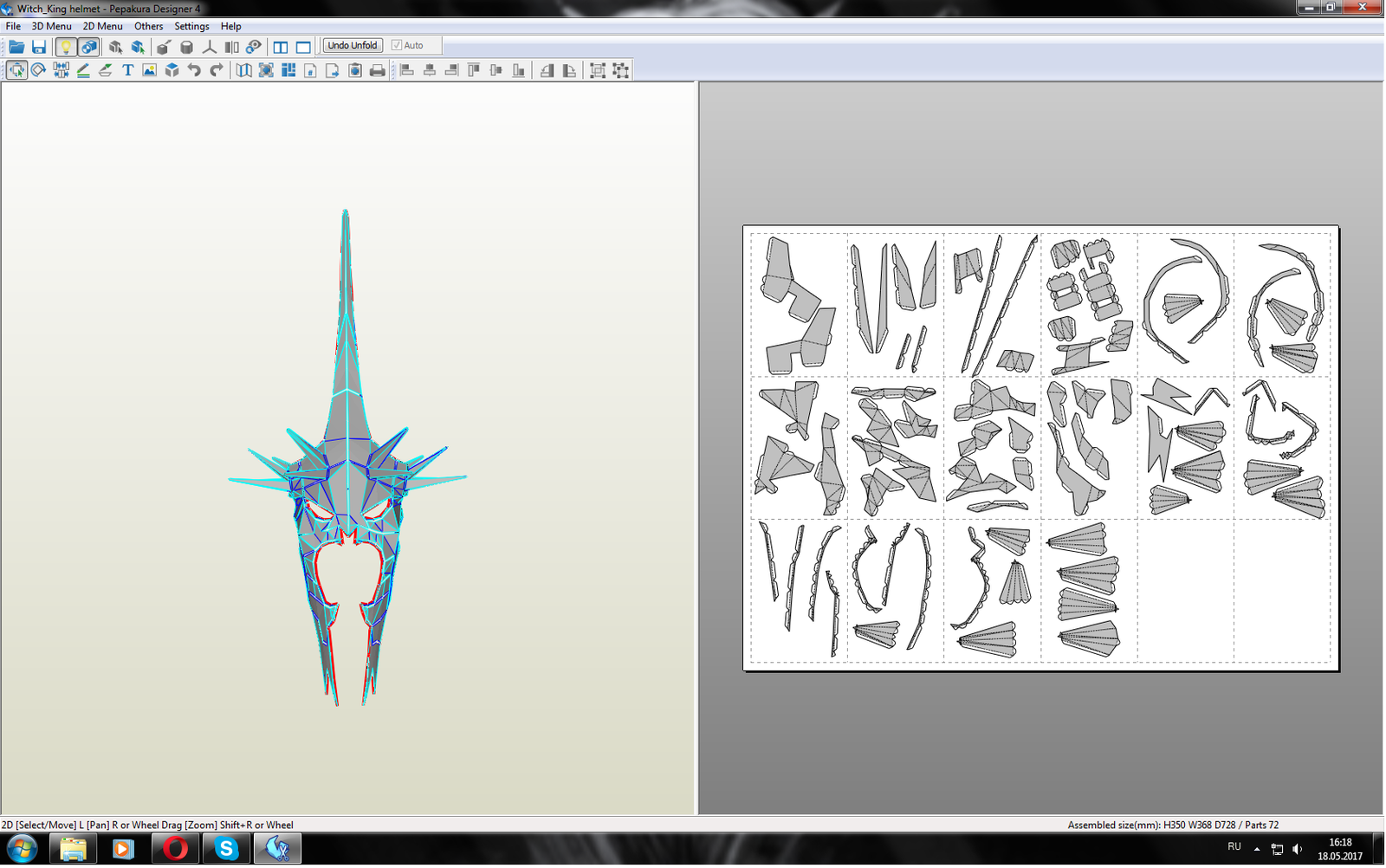Image resolution: width=1386 pixels, height=868 pixels.
Task: Click the Assembled size status bar text
Action: coord(1173,825)
